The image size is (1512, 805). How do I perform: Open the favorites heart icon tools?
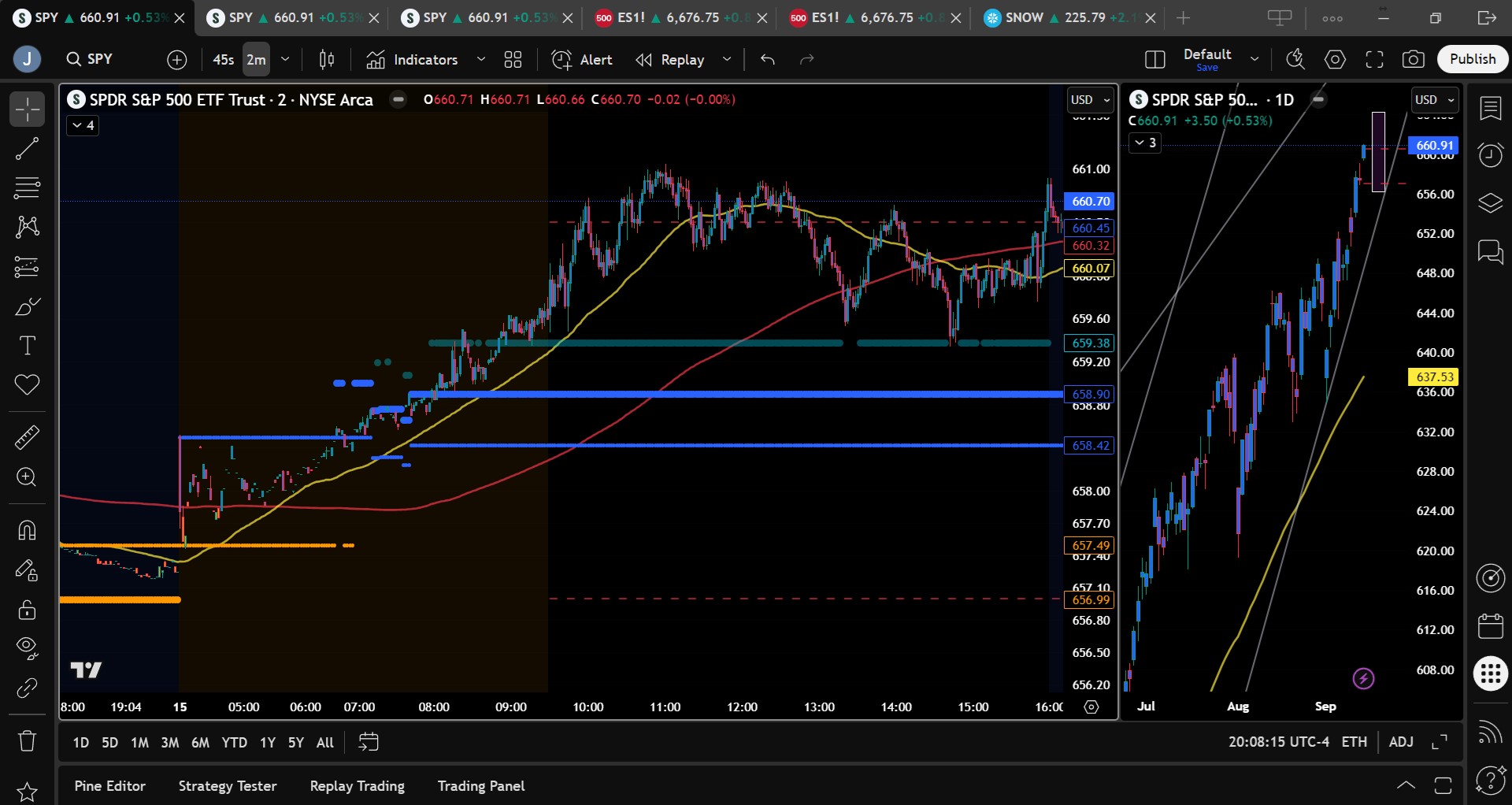click(x=27, y=385)
